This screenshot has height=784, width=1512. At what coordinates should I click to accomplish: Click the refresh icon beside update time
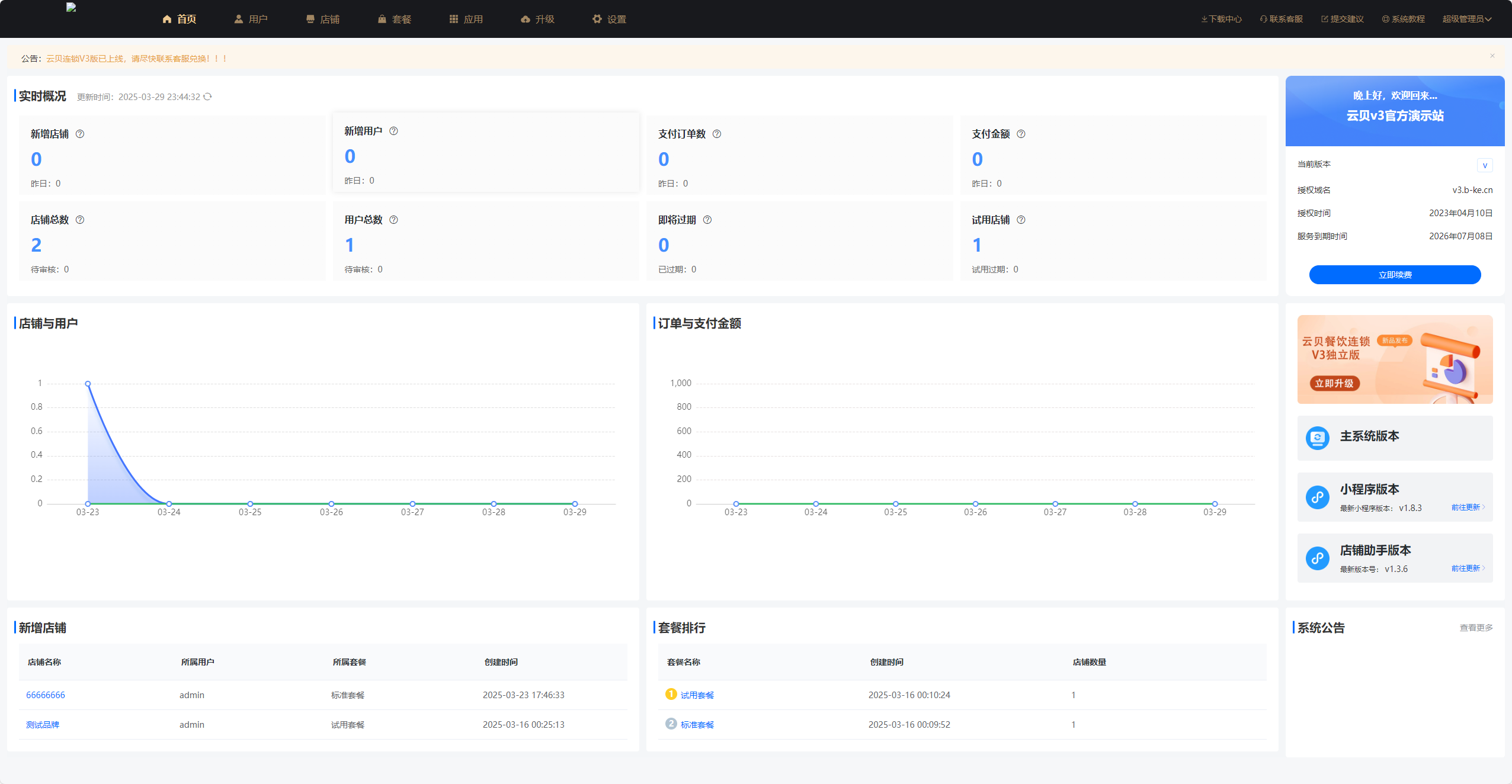pyautogui.click(x=207, y=97)
